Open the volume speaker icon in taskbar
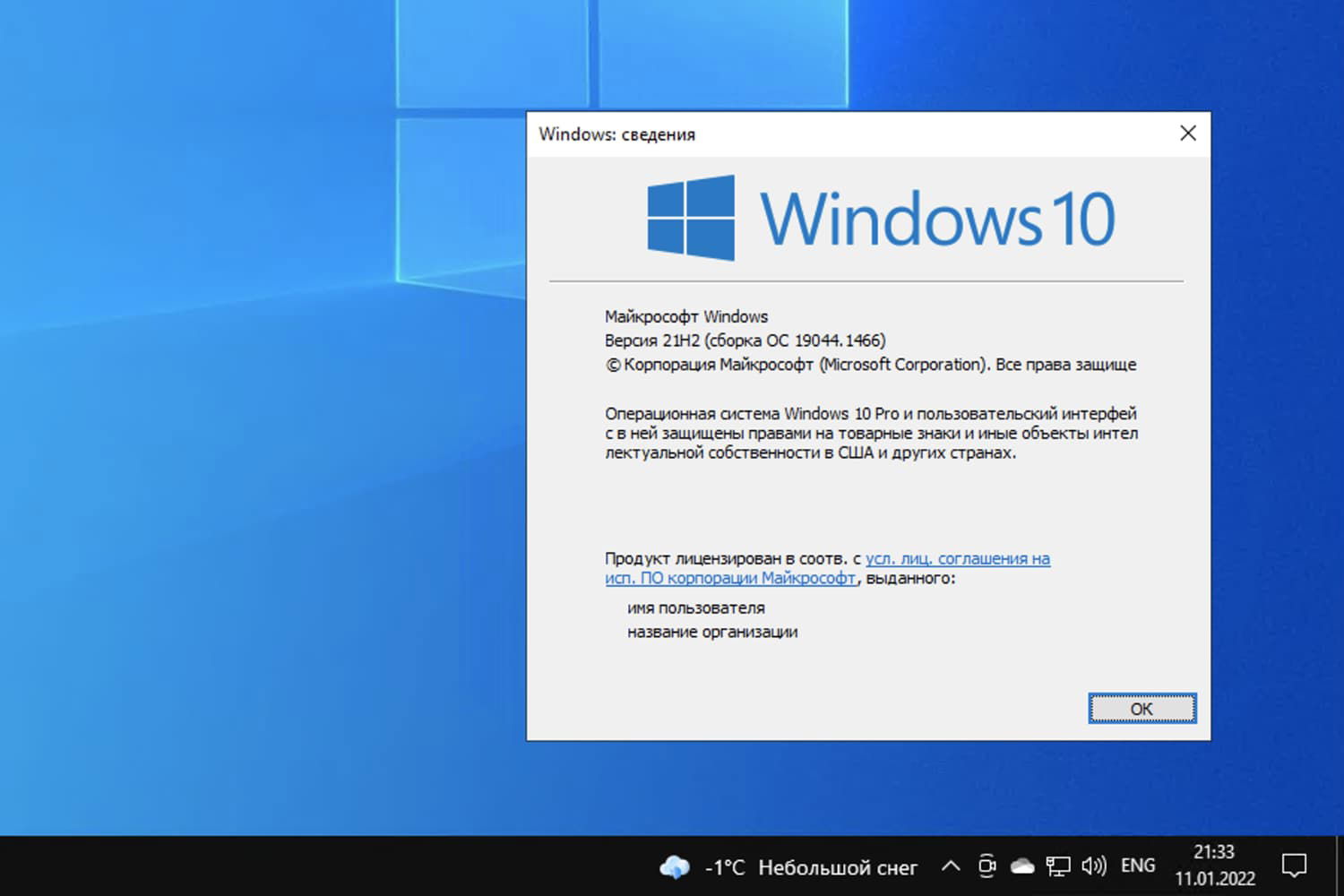 (1093, 866)
